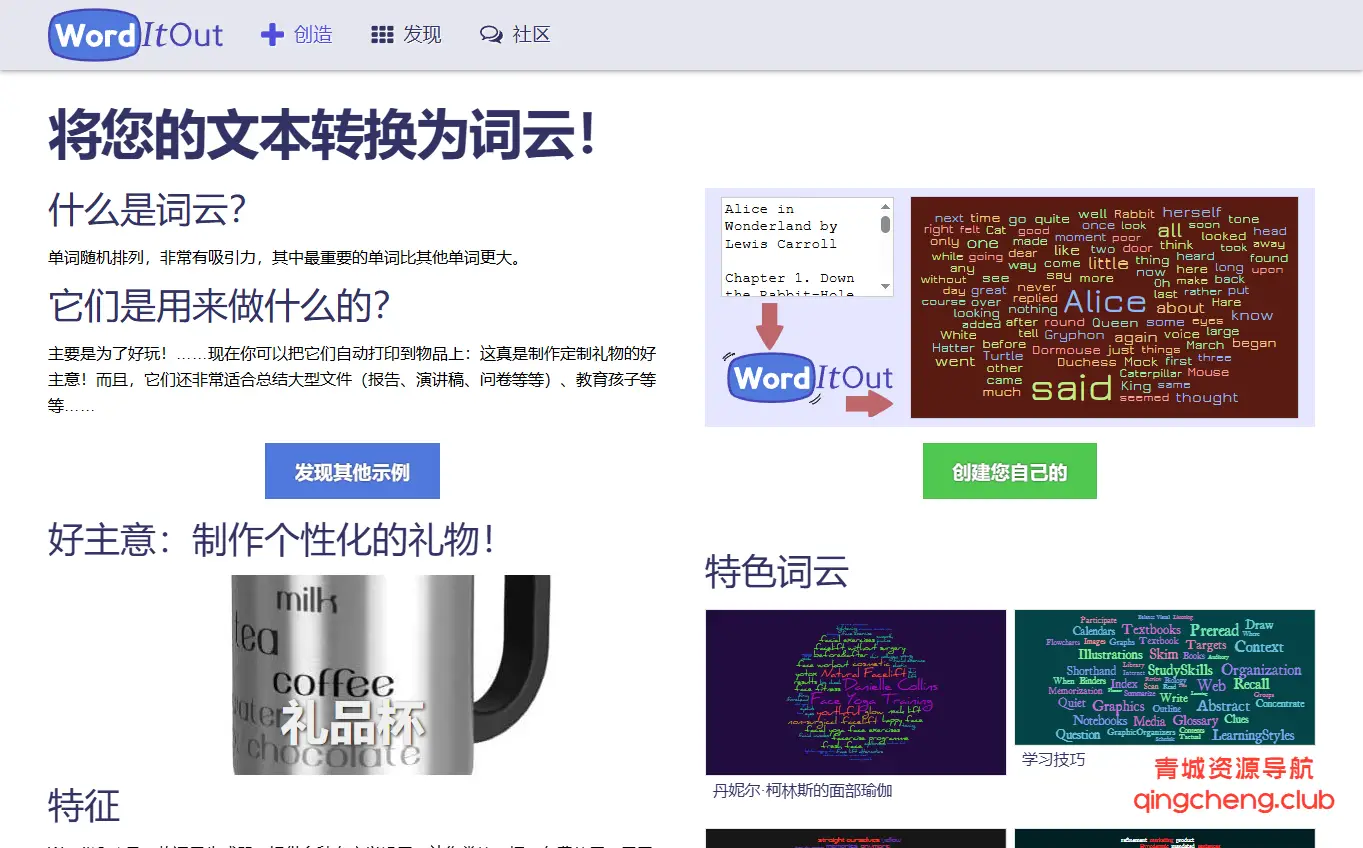Click the red down arrow under the sample text box
This screenshot has height=848, width=1363.
[770, 325]
